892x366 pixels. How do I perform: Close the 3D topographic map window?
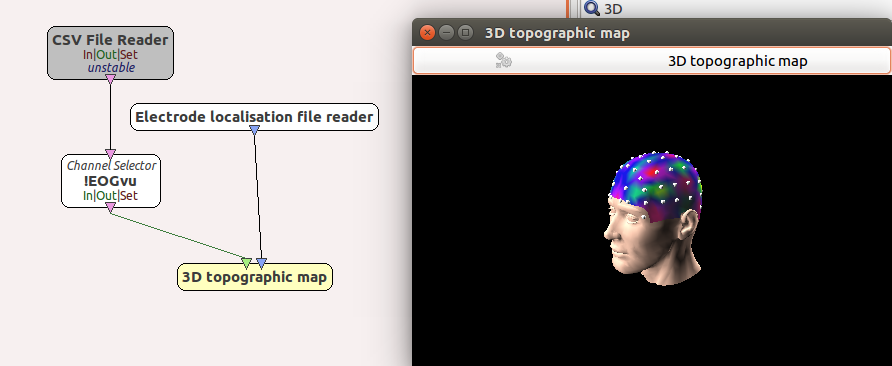pyautogui.click(x=427, y=32)
